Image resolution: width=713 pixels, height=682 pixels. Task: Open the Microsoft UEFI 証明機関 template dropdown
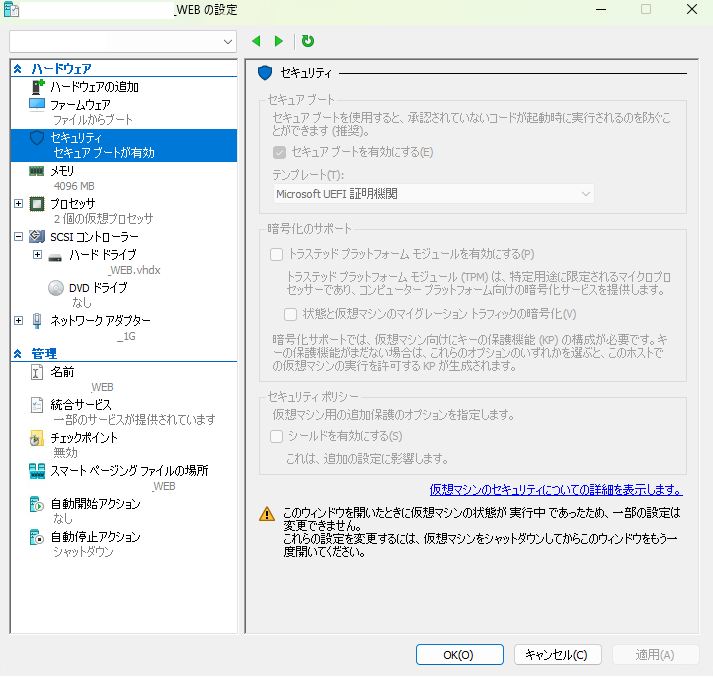click(433, 194)
